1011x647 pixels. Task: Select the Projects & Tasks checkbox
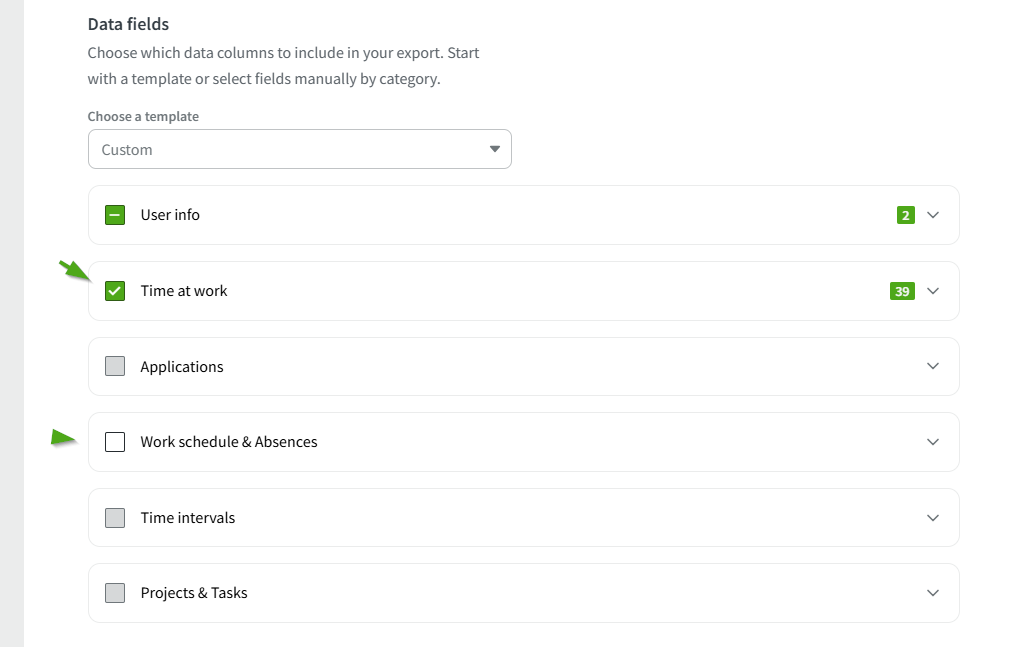(x=115, y=593)
